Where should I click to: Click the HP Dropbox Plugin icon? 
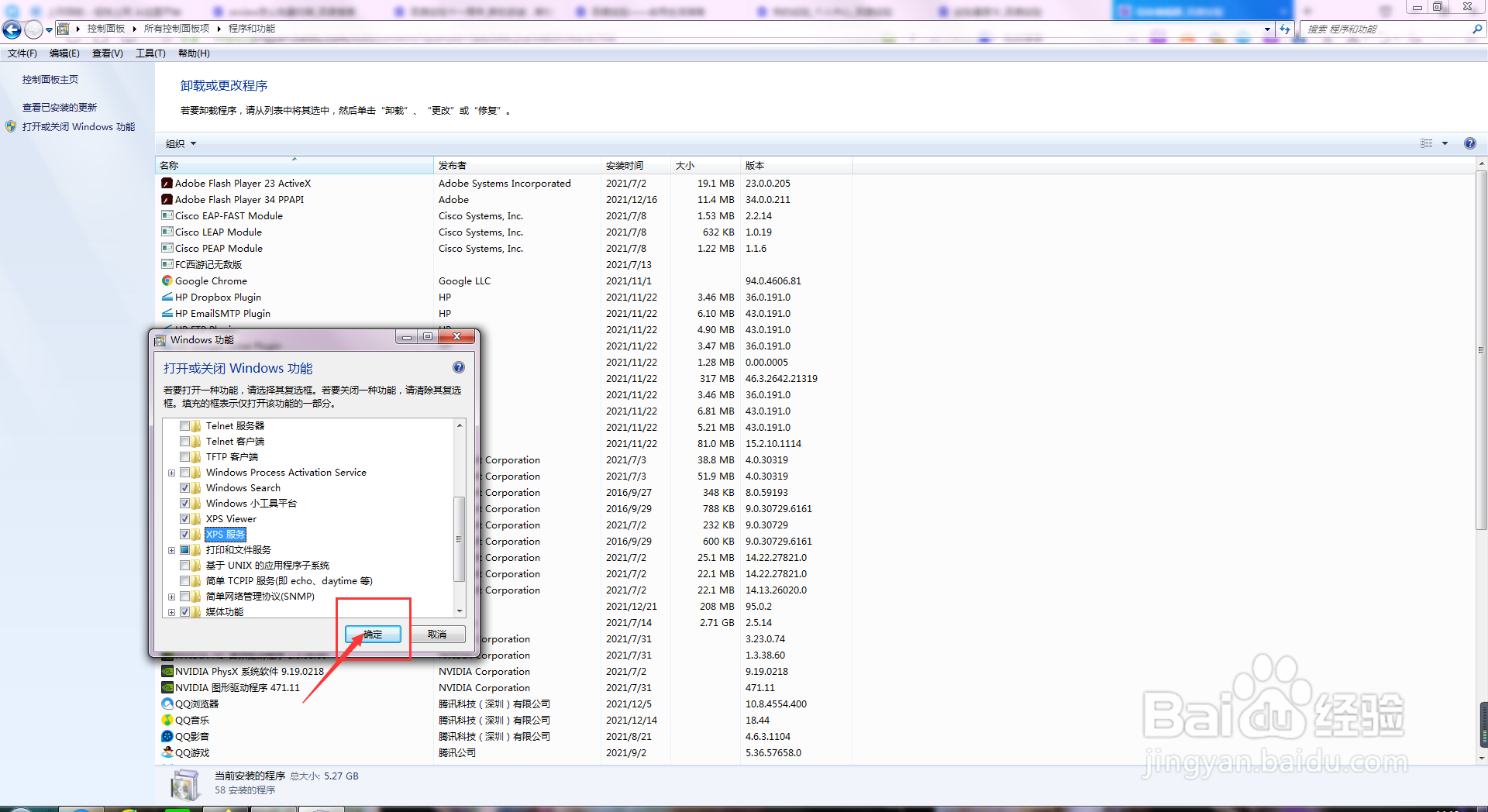pyautogui.click(x=167, y=298)
